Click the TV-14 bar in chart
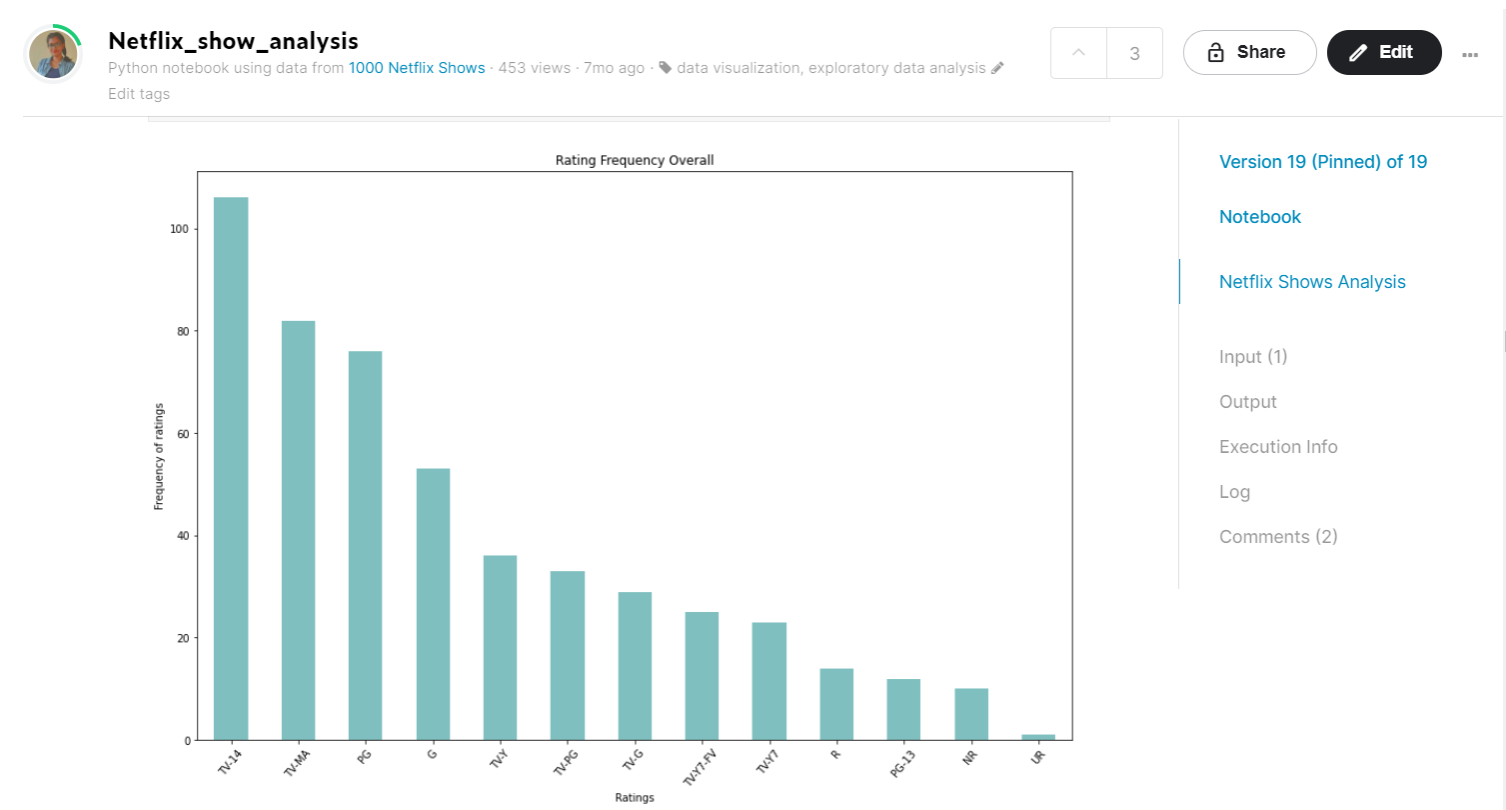The image size is (1506, 810). click(x=231, y=468)
